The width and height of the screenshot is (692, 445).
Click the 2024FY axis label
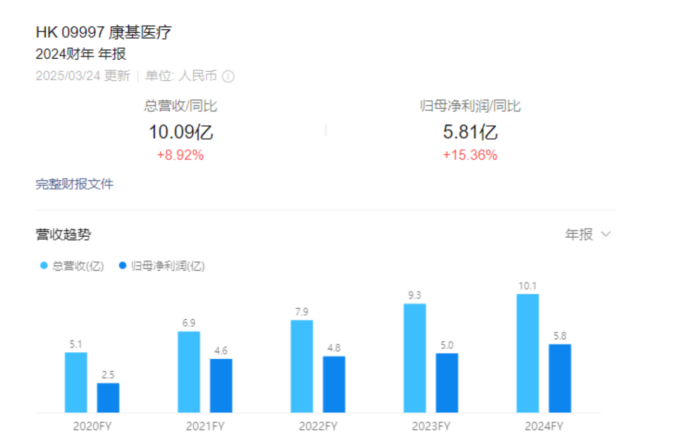544,426
